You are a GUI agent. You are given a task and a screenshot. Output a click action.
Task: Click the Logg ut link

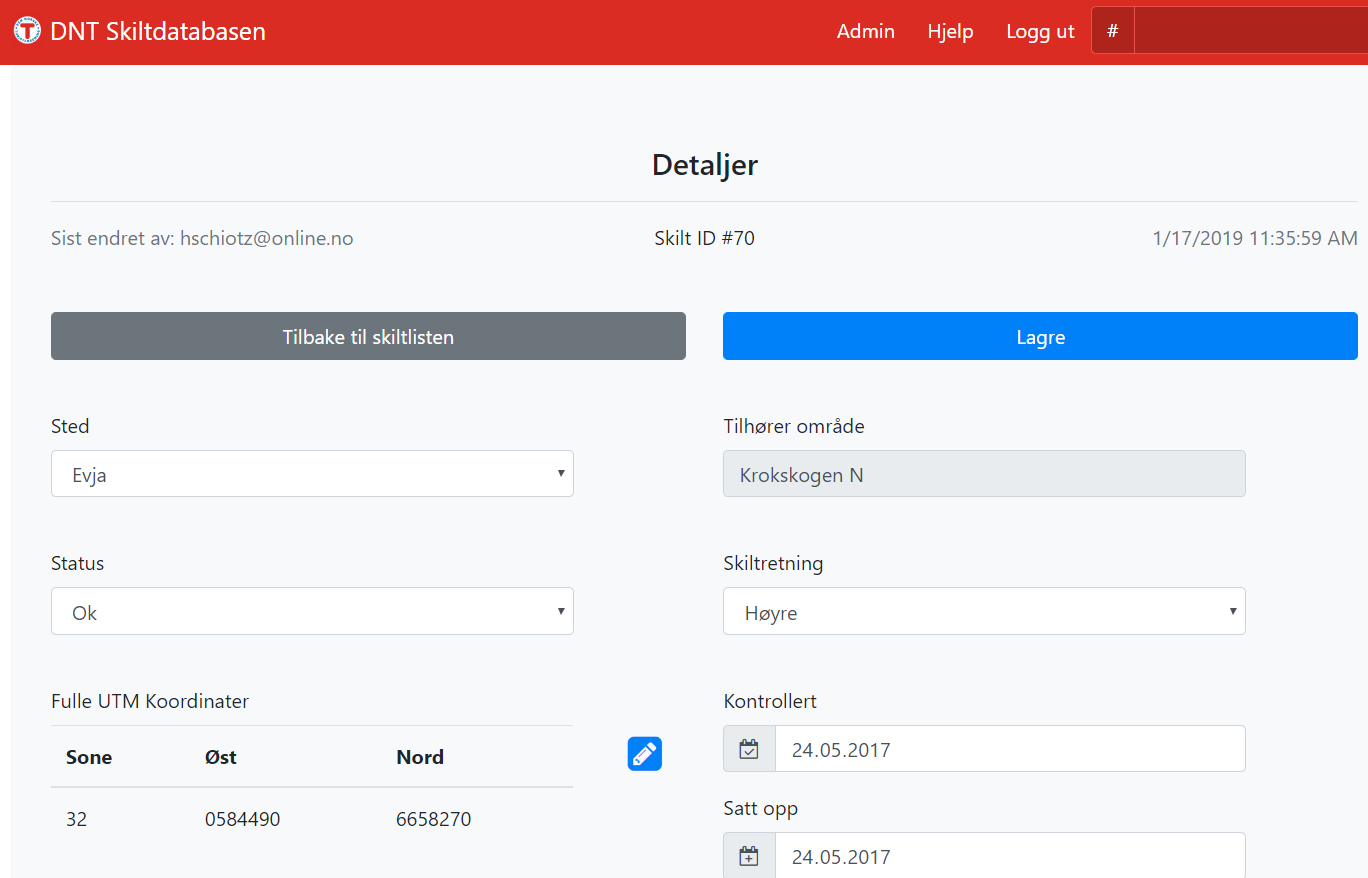click(x=1040, y=31)
